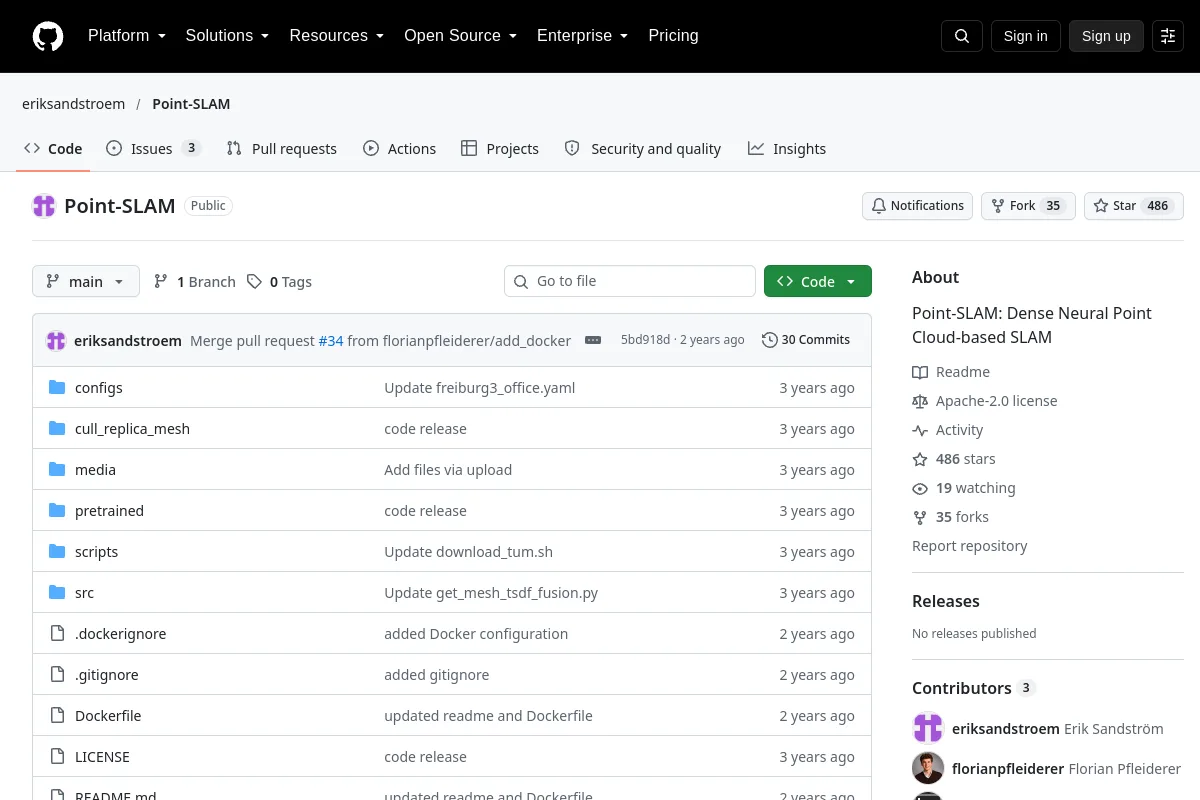The width and height of the screenshot is (1200, 800).
Task: Click the stars icon in About
Action: tap(920, 459)
